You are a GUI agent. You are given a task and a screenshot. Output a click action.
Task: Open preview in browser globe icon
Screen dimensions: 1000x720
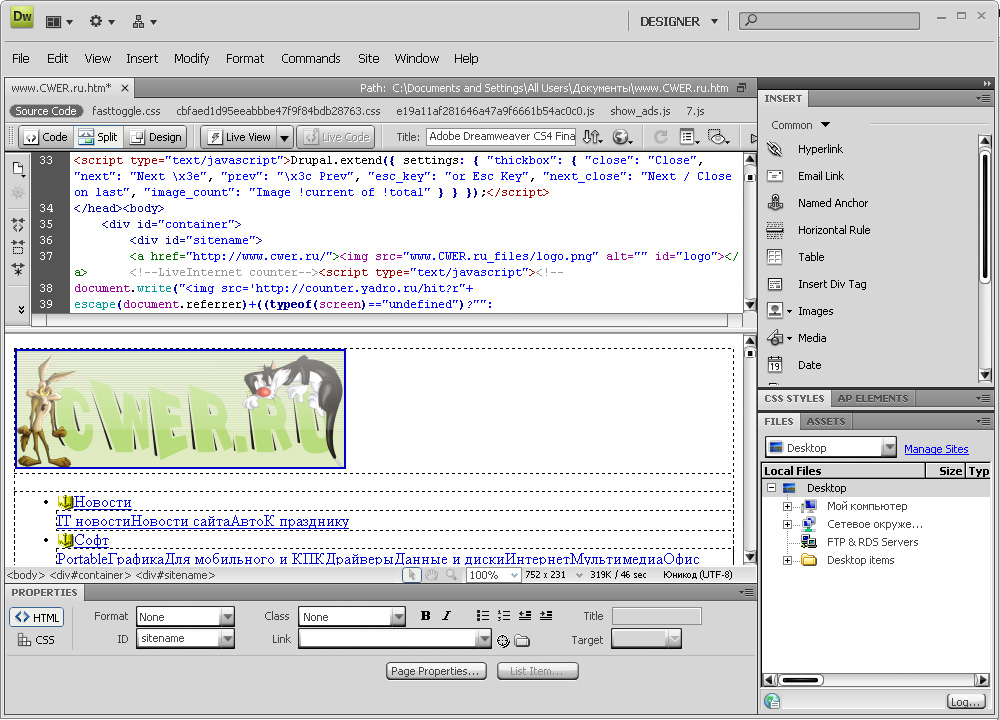622,137
